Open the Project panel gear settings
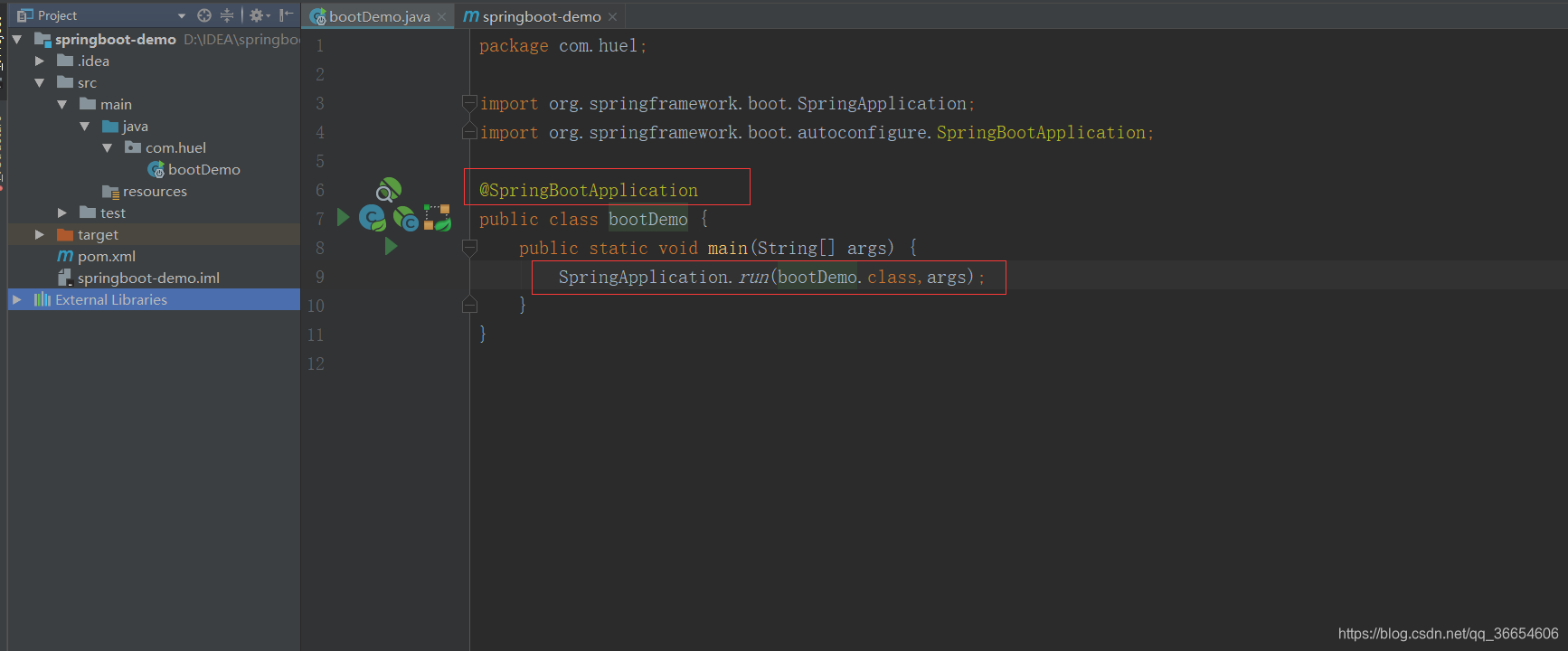Screen dimensions: 1568x651 (260, 15)
